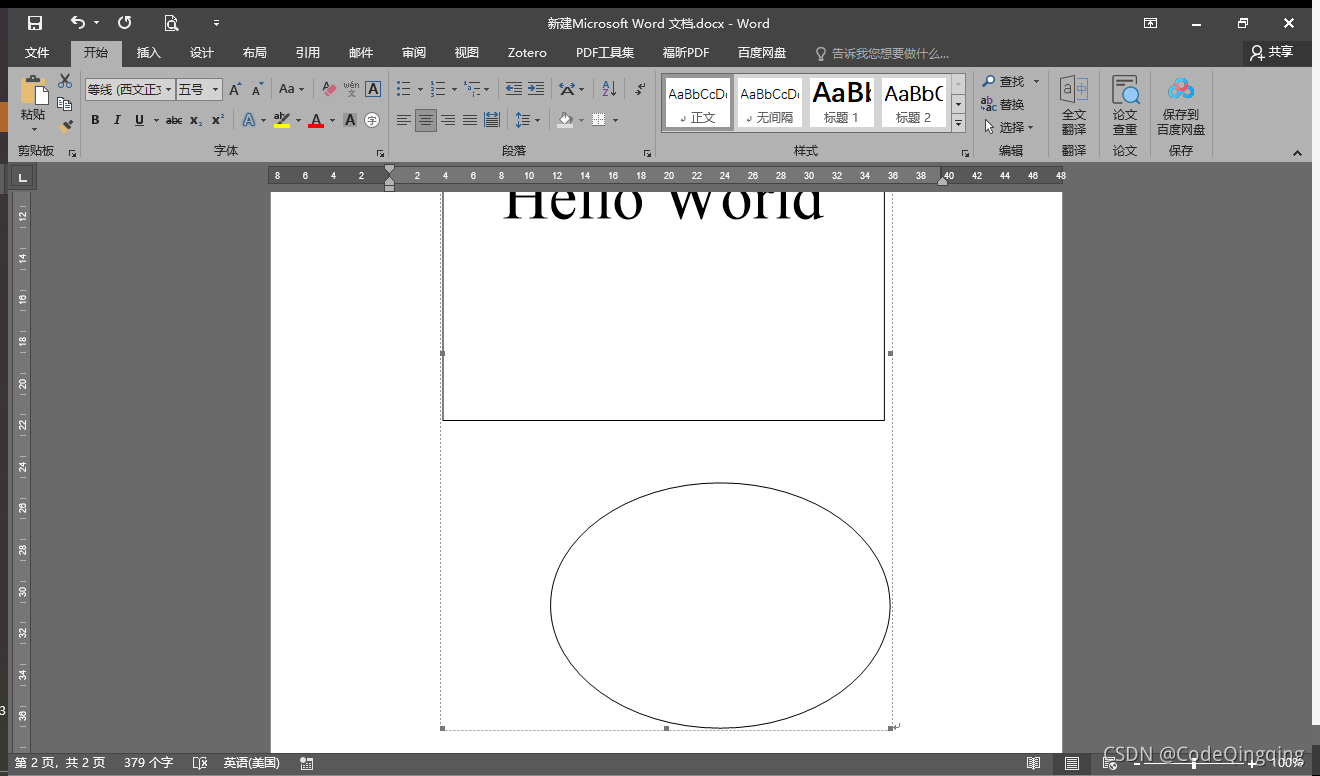Click the Replace (替换) command

(x=1003, y=104)
